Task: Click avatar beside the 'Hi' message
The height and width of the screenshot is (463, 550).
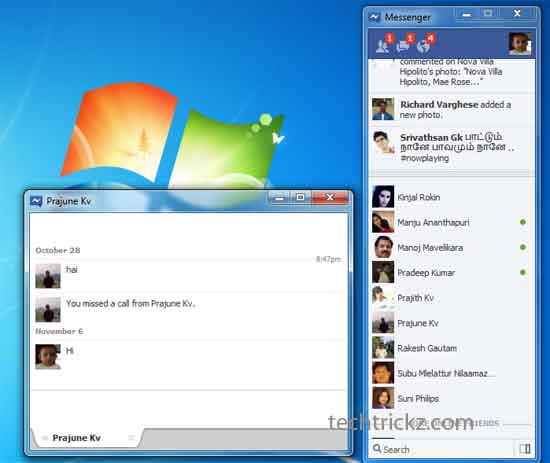Action: (x=48, y=356)
